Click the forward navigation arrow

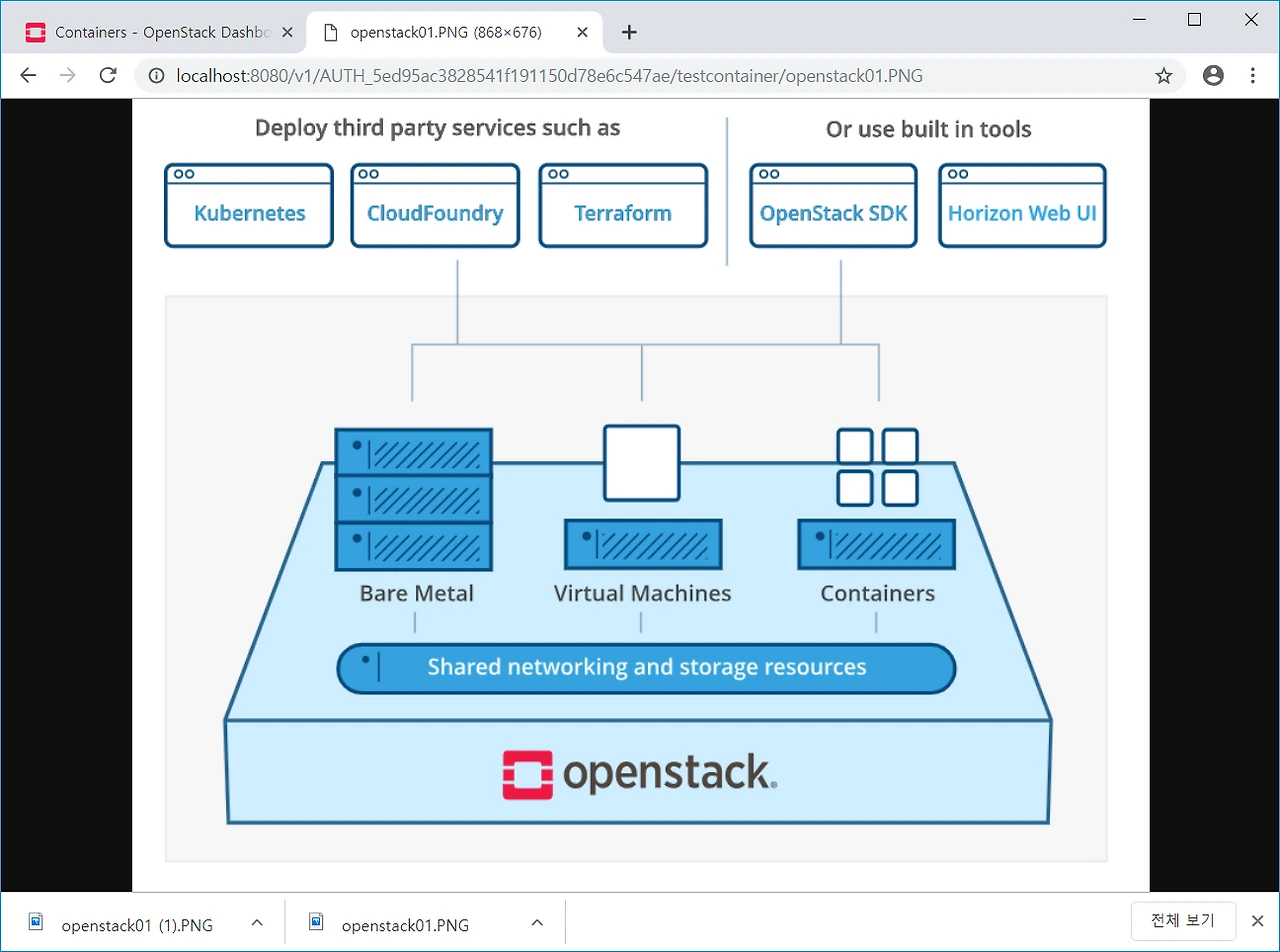click(x=68, y=76)
